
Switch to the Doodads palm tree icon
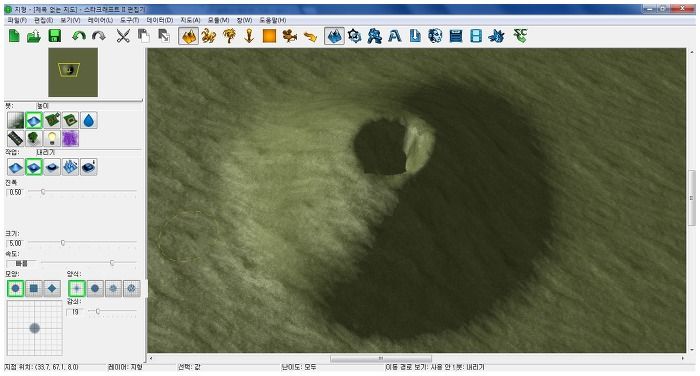tap(229, 36)
